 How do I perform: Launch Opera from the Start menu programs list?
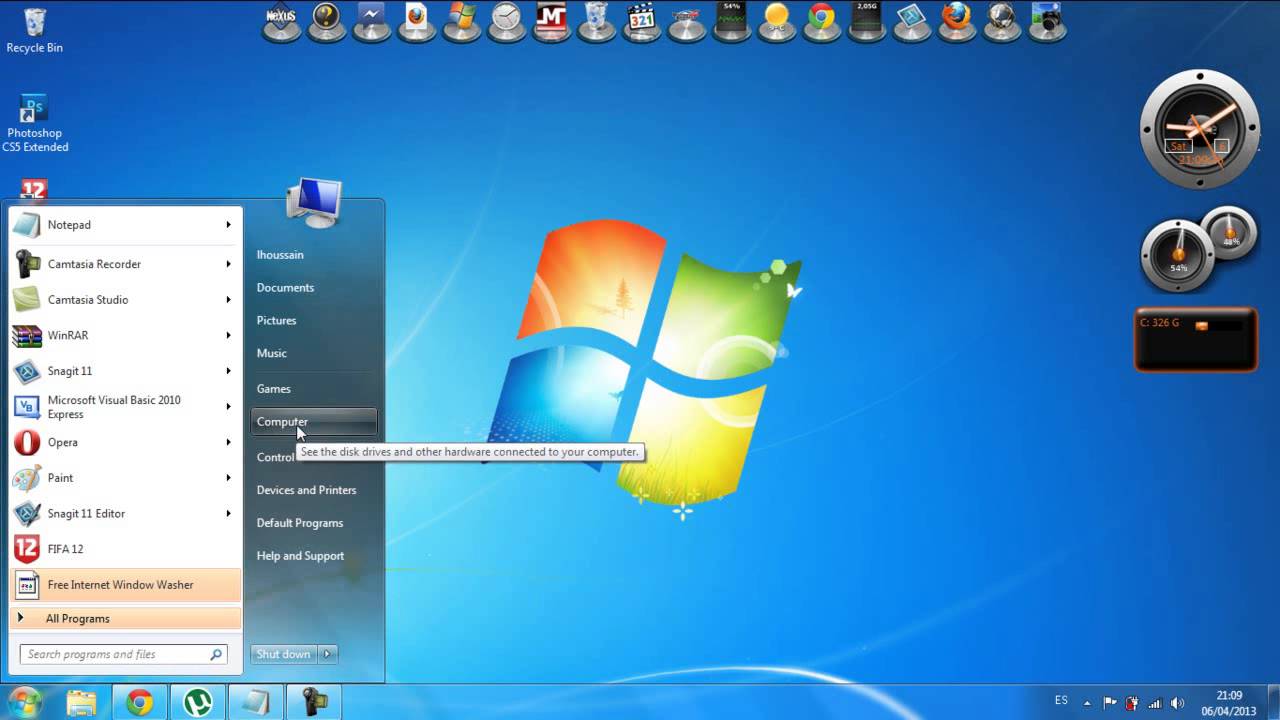click(125, 442)
